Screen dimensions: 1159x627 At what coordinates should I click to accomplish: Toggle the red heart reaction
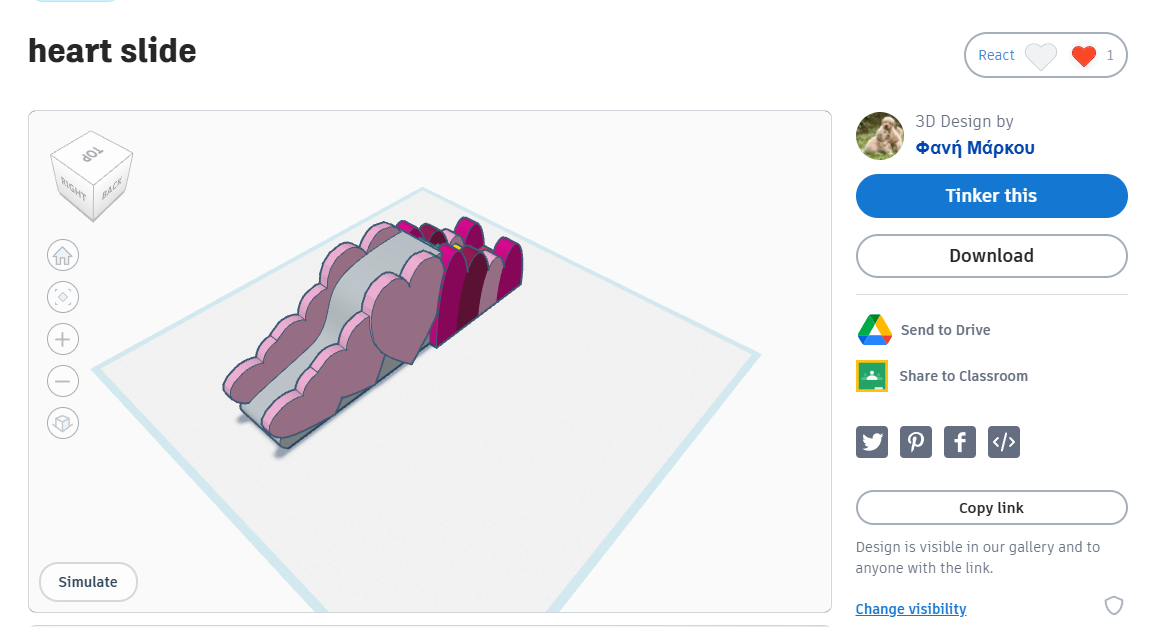pos(1084,55)
